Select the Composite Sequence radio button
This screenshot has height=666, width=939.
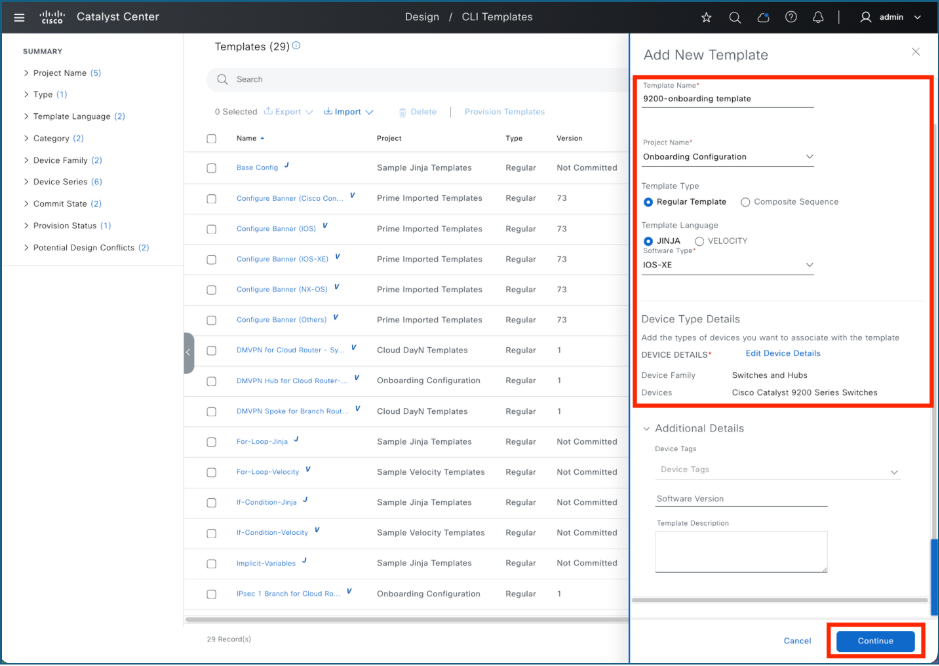[x=745, y=202]
